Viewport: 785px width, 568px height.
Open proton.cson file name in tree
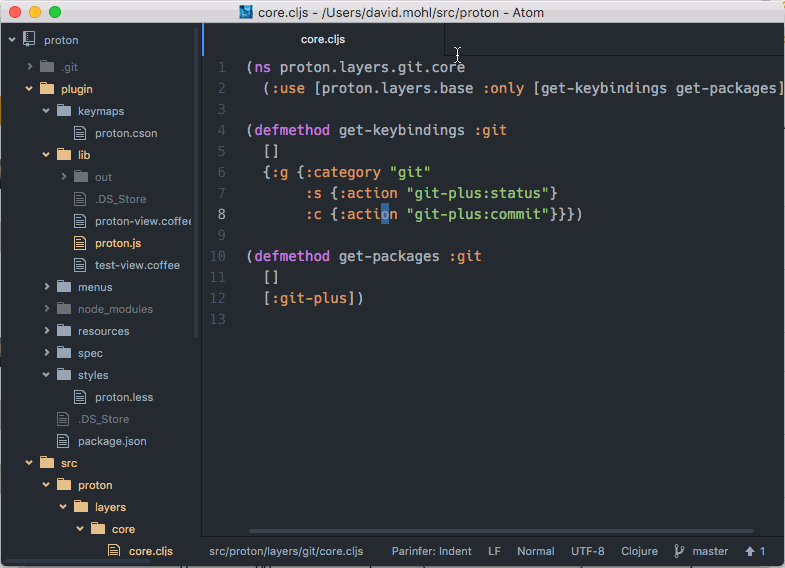click(126, 133)
